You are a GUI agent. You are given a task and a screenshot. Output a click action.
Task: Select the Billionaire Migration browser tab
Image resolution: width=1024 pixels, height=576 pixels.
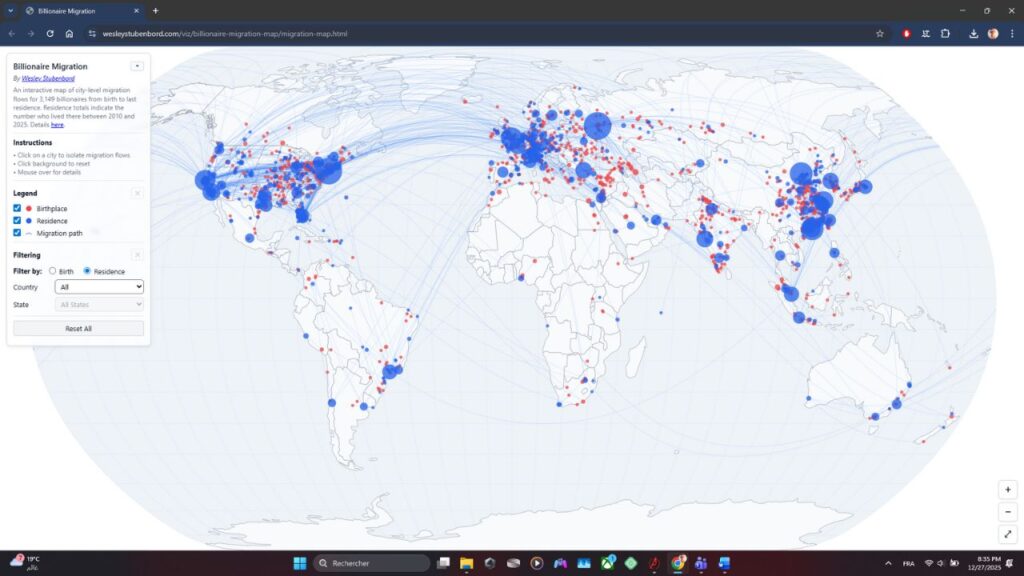(x=80, y=10)
